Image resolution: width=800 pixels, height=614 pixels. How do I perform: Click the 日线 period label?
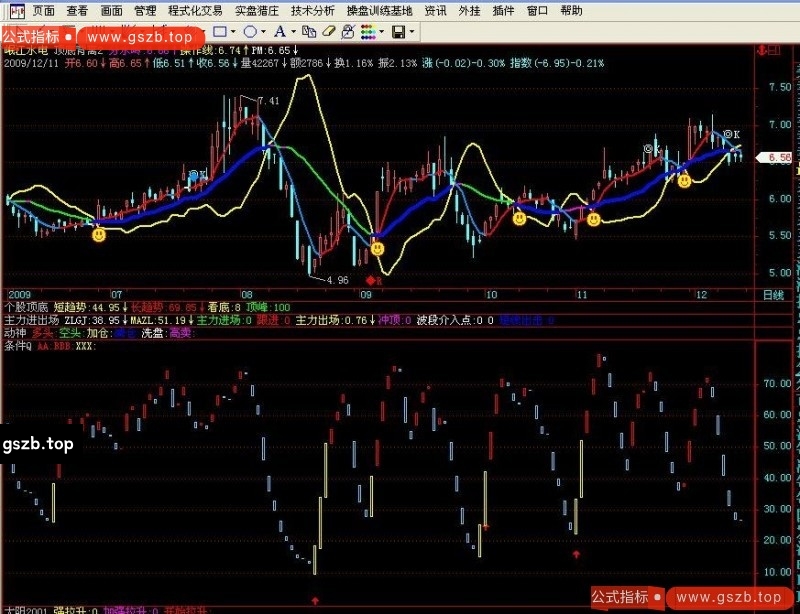773,295
